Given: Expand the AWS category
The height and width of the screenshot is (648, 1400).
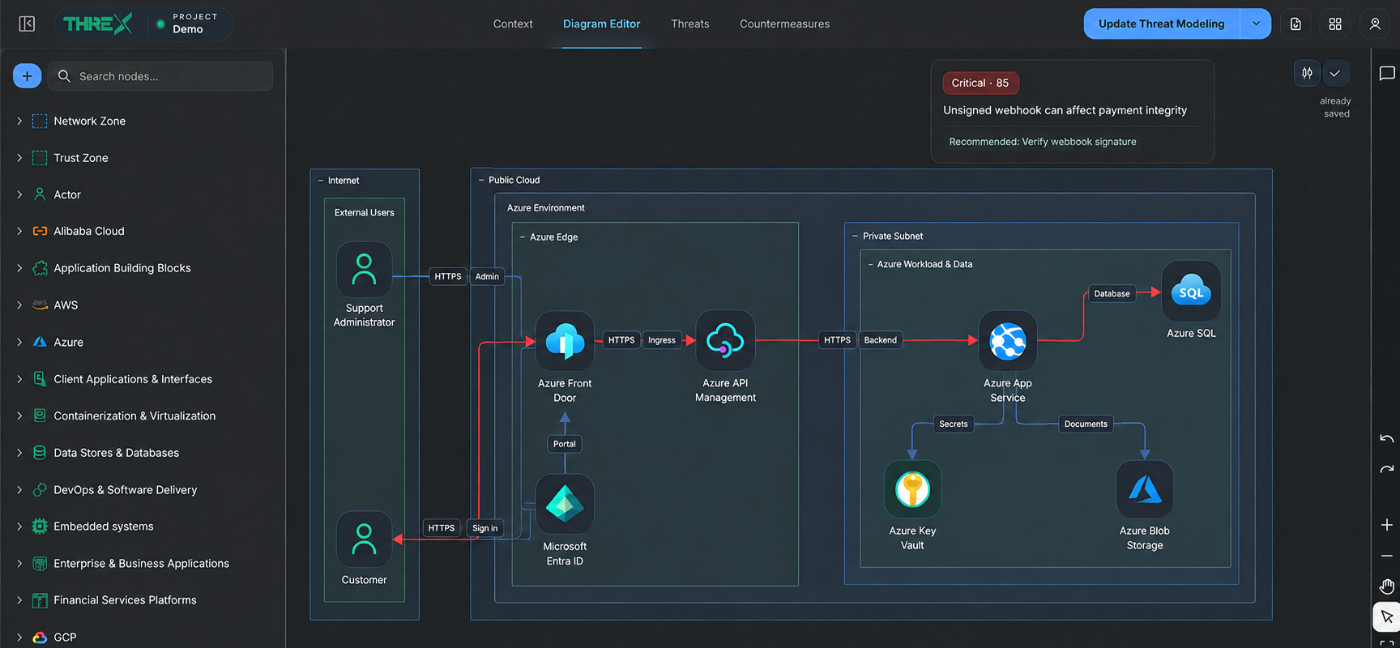Looking at the screenshot, I should click(x=19, y=305).
